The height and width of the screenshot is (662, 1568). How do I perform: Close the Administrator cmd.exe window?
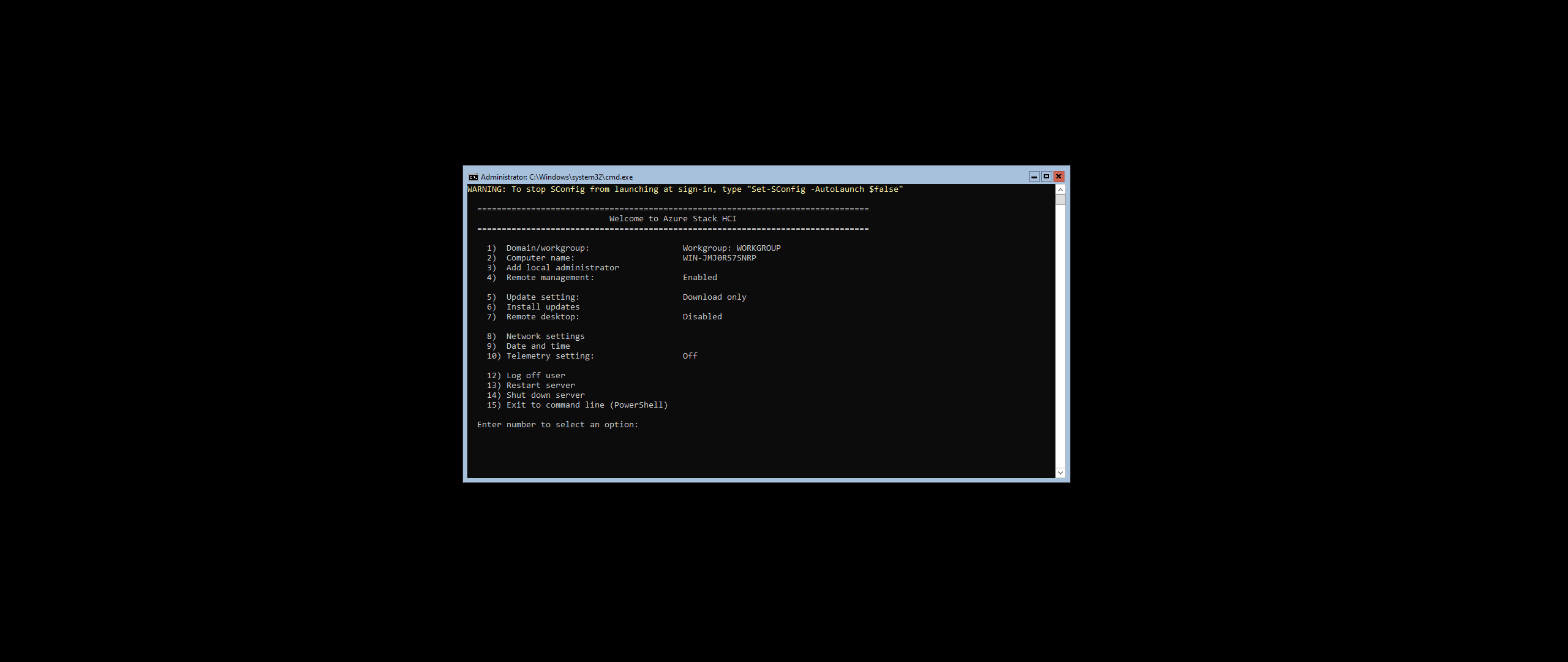[1058, 177]
